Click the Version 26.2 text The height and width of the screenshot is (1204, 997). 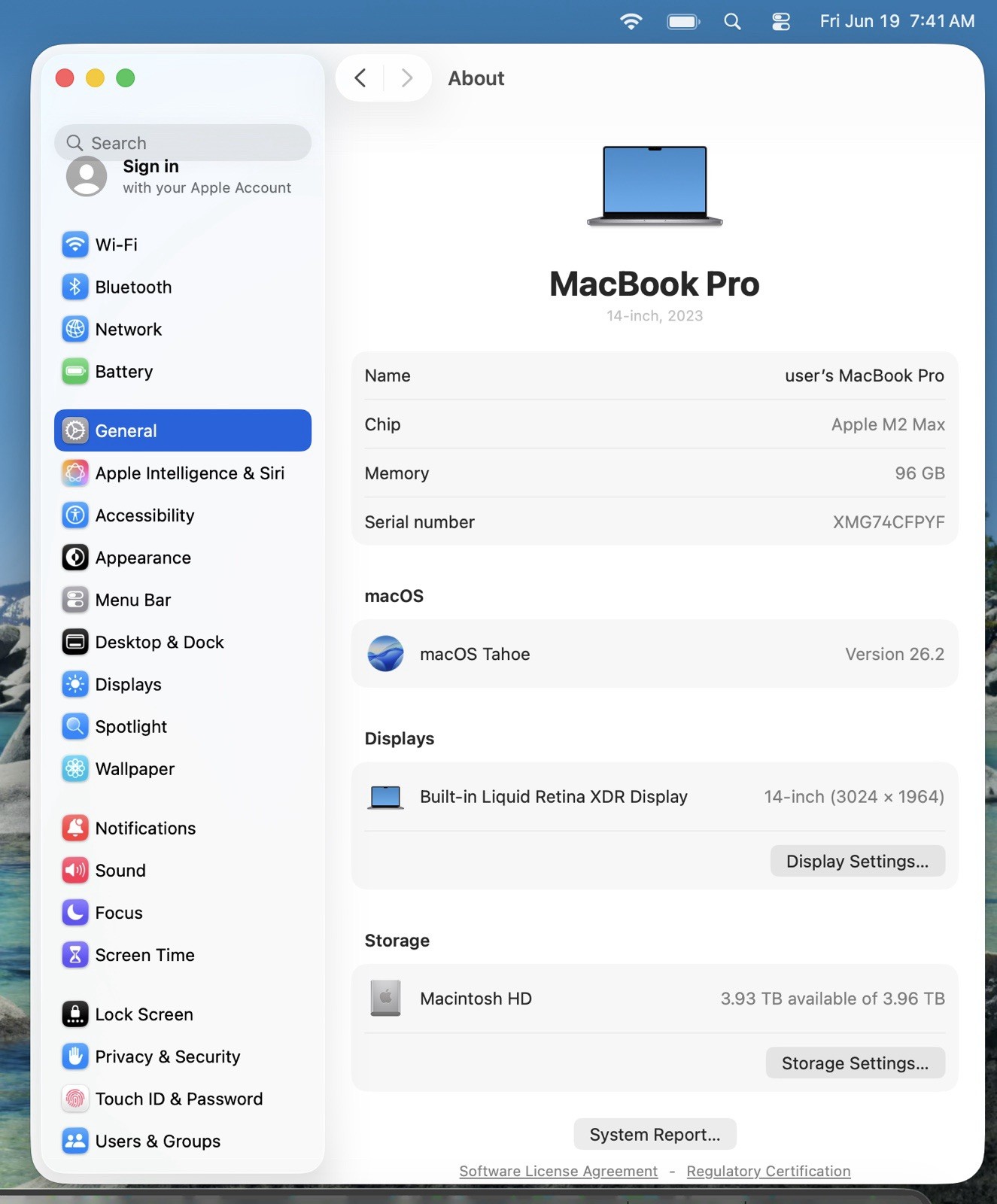(895, 654)
